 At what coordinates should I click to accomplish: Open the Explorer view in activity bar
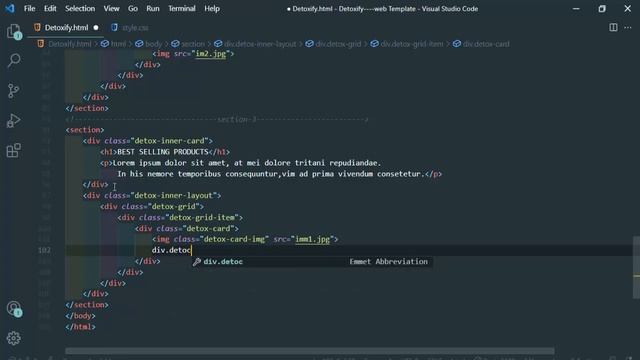point(13,31)
